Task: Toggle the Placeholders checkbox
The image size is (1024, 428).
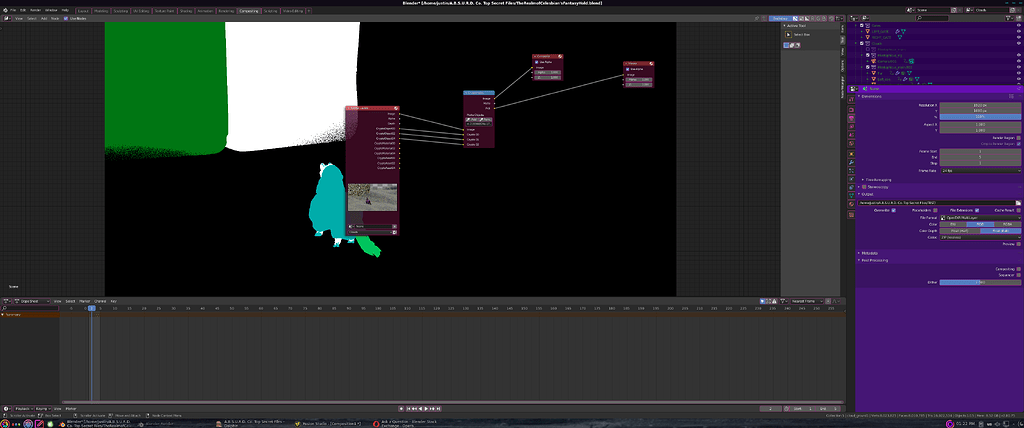Action: click(935, 210)
